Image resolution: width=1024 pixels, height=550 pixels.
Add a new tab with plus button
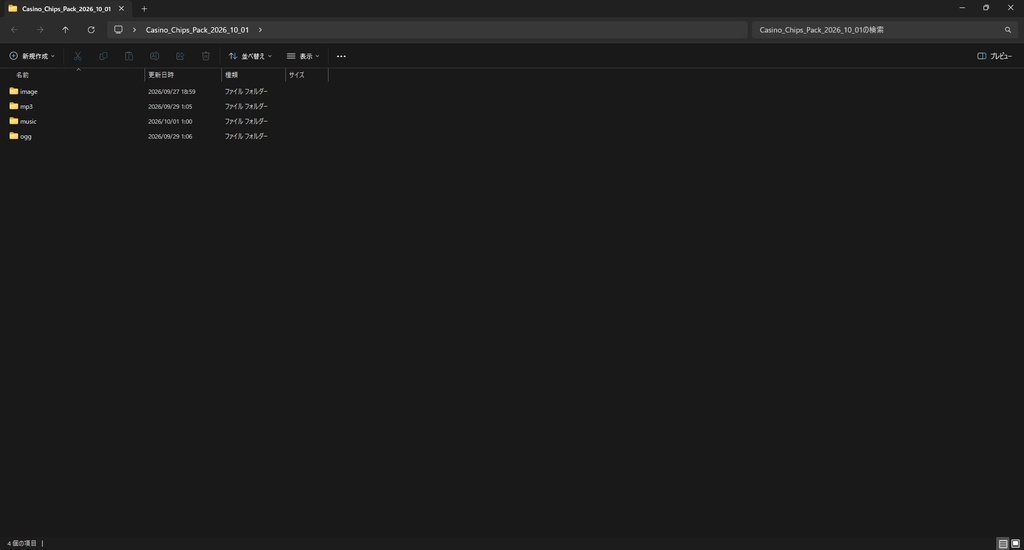tap(144, 9)
